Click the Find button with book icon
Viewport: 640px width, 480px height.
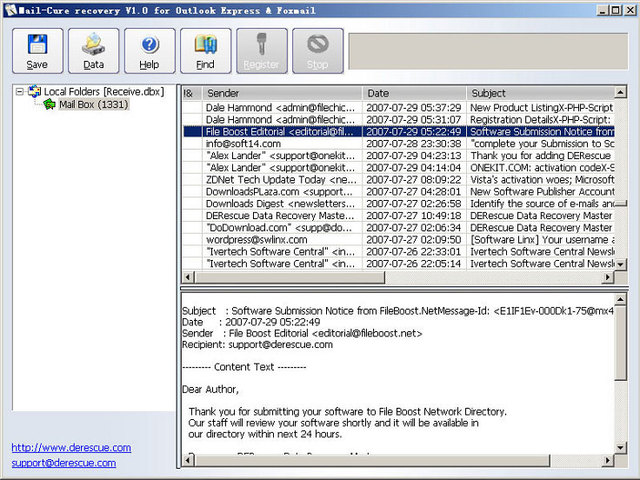click(x=205, y=51)
